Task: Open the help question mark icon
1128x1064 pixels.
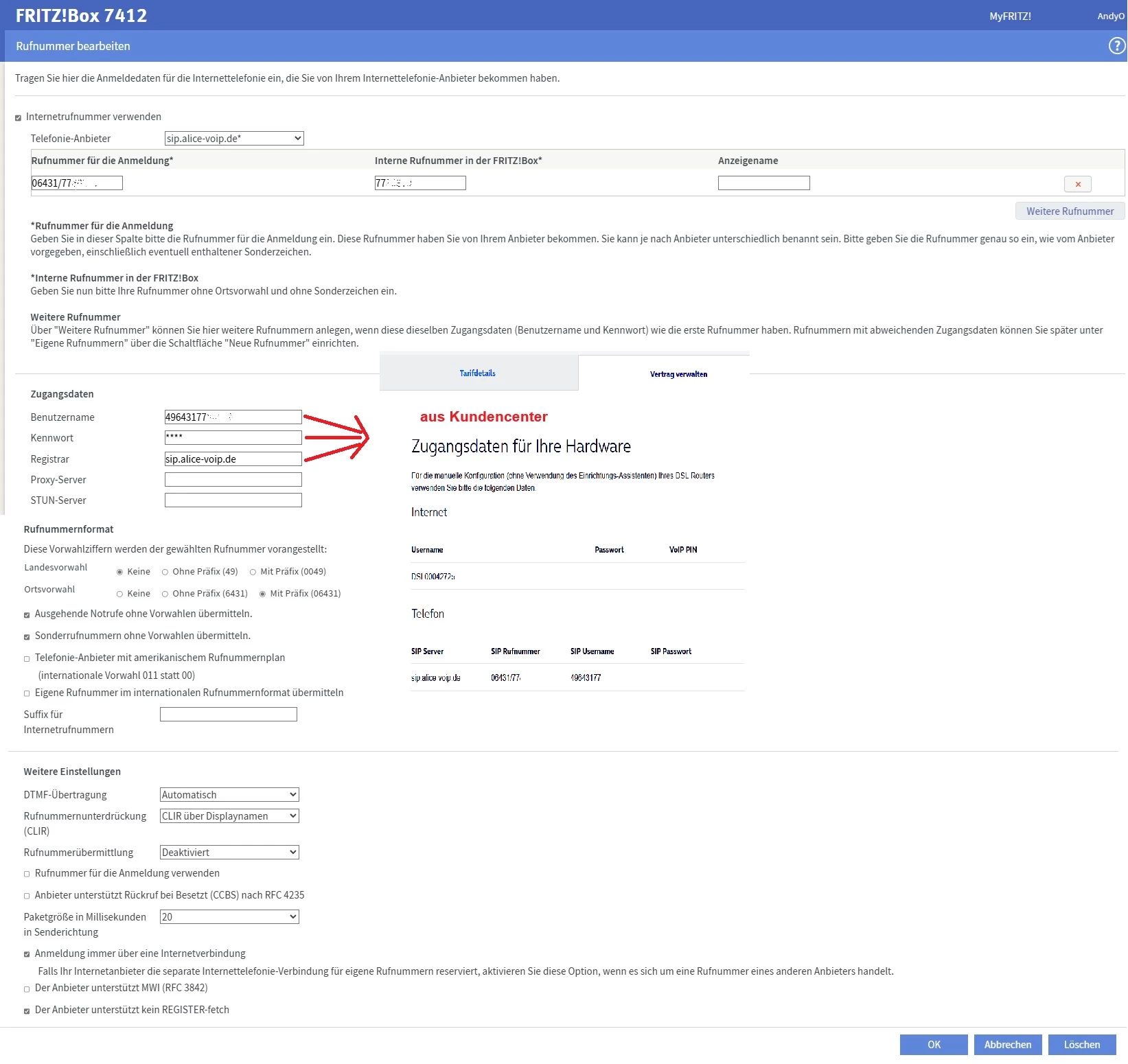Action: (1117, 46)
